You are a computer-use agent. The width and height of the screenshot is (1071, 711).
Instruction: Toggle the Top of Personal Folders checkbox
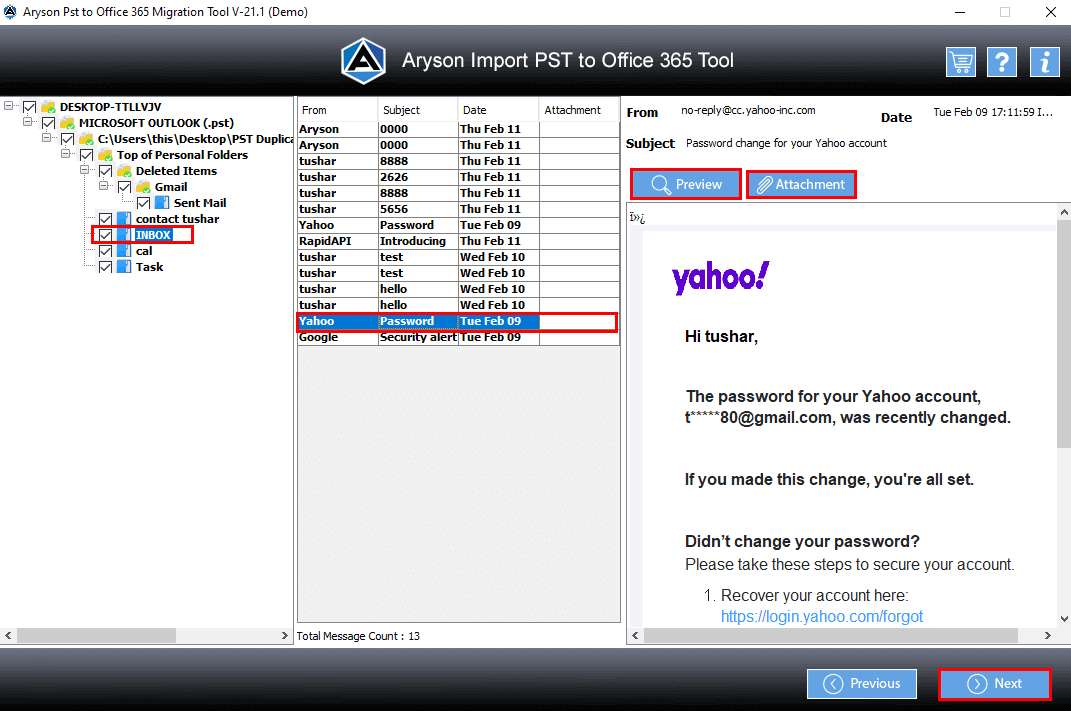click(87, 155)
